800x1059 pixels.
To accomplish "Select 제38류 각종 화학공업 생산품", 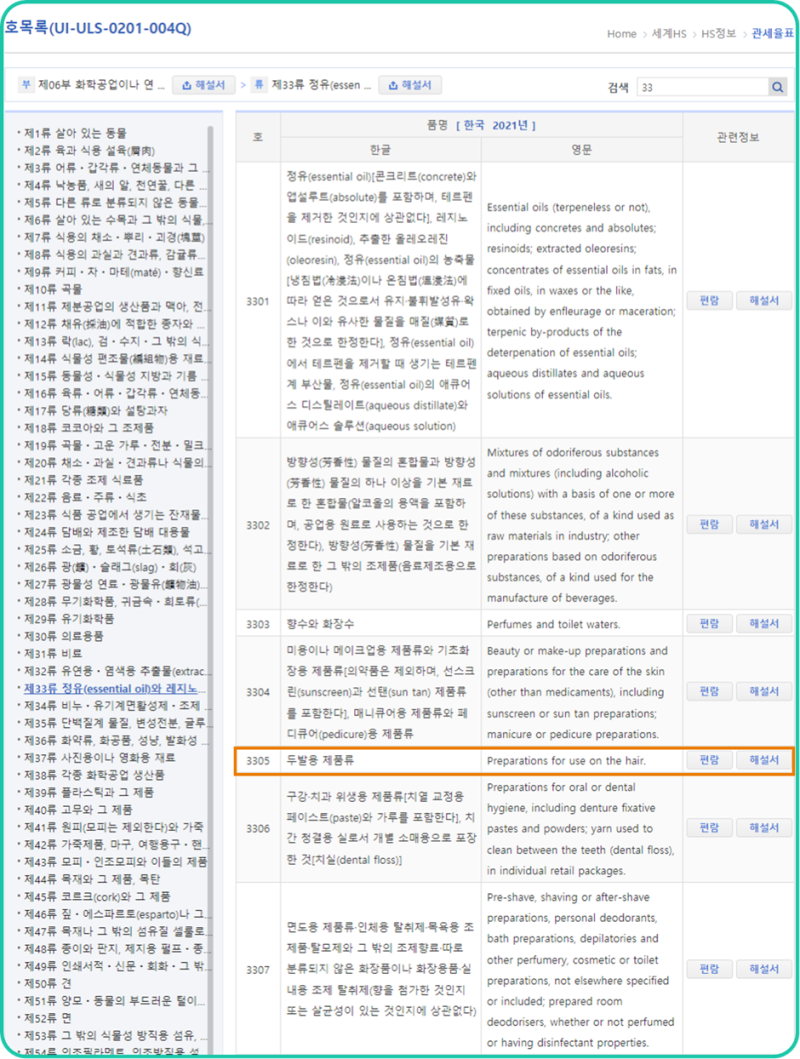I will coord(94,775).
